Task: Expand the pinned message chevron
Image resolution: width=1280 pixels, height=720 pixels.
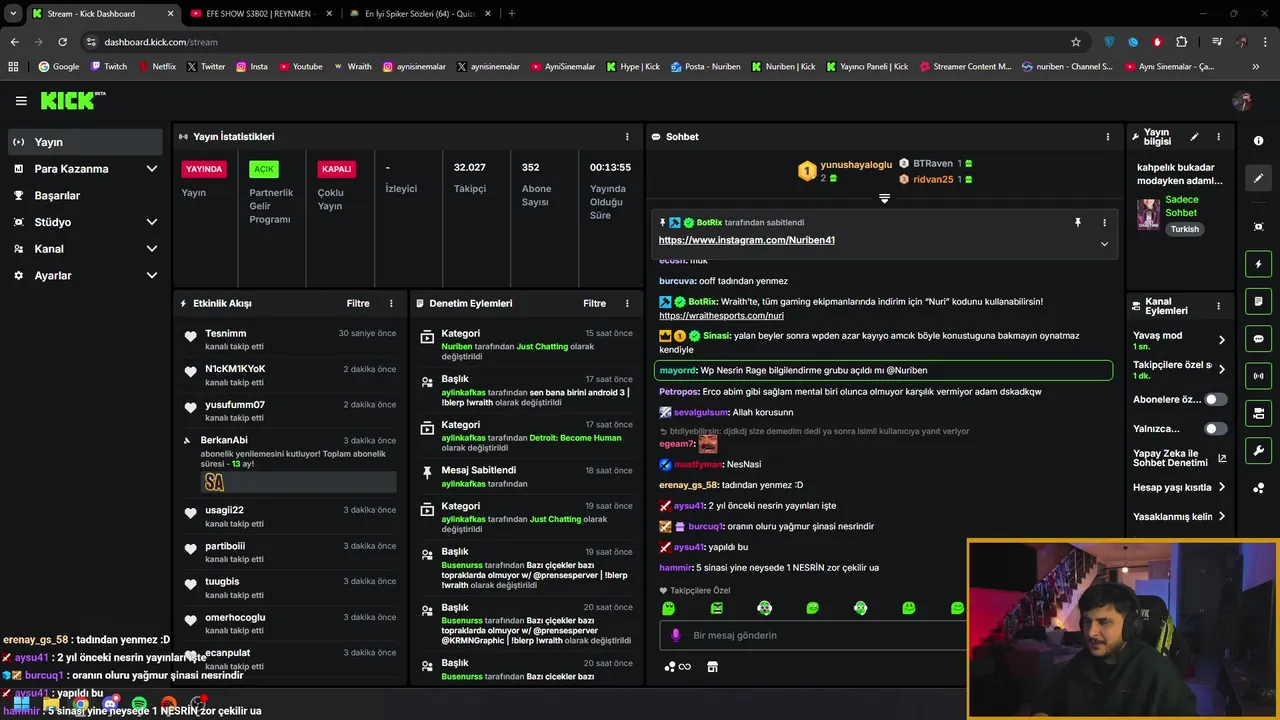Action: pos(1104,244)
